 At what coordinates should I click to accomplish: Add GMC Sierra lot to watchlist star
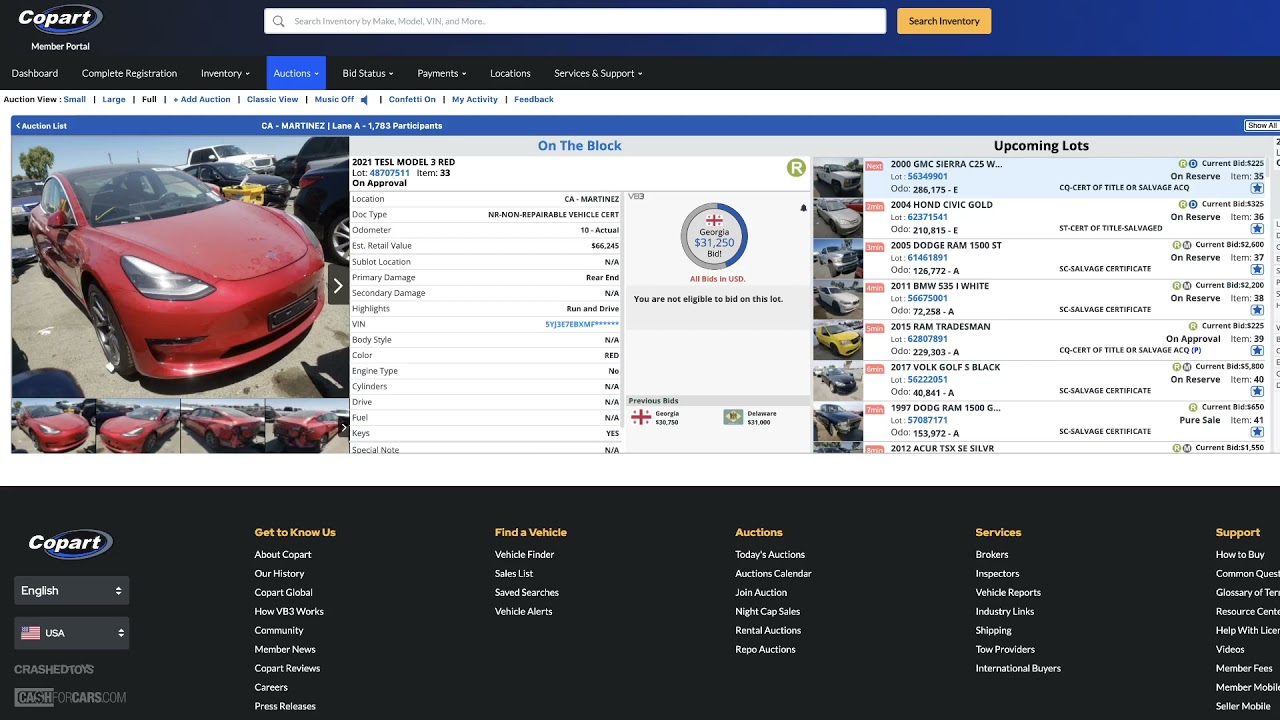coord(1257,188)
